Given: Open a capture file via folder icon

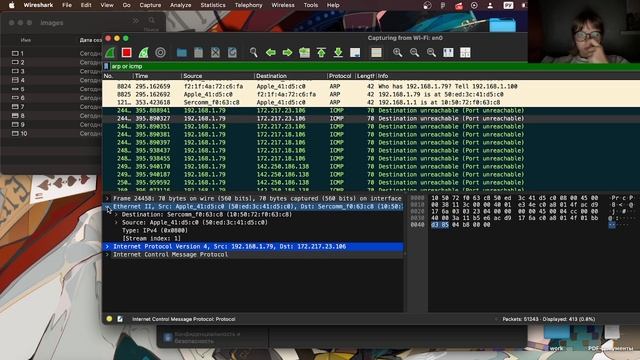Looking at the screenshot, I should 182,53.
